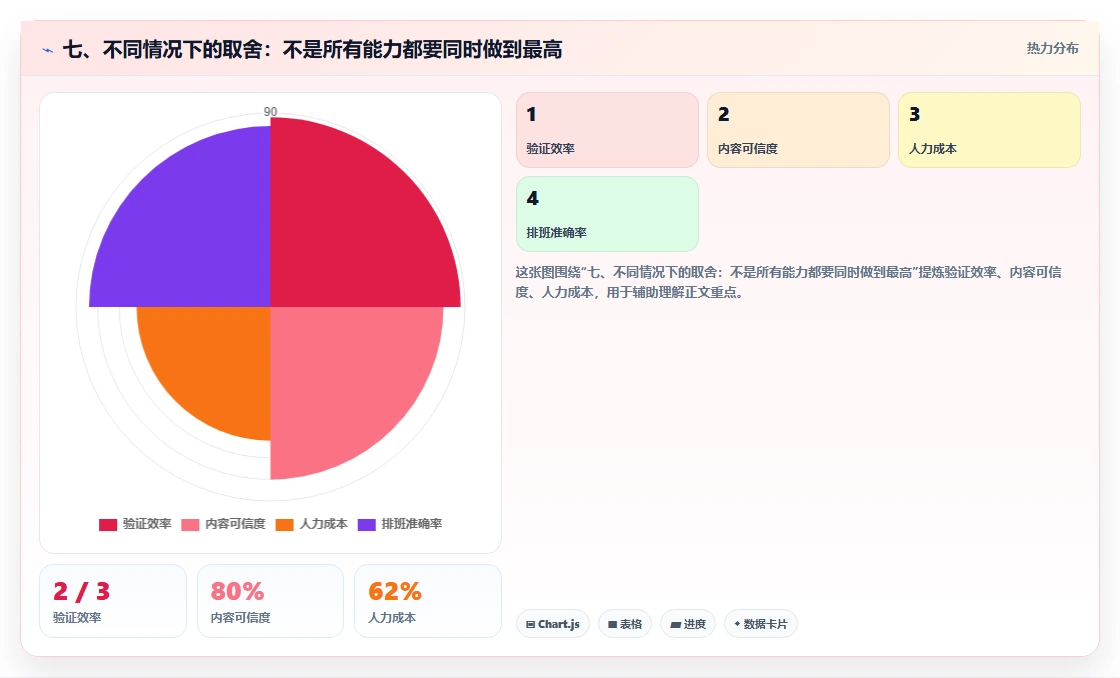The width and height of the screenshot is (1120, 678).
Task: Click the 排班准确率 legend text label
Action: point(411,524)
